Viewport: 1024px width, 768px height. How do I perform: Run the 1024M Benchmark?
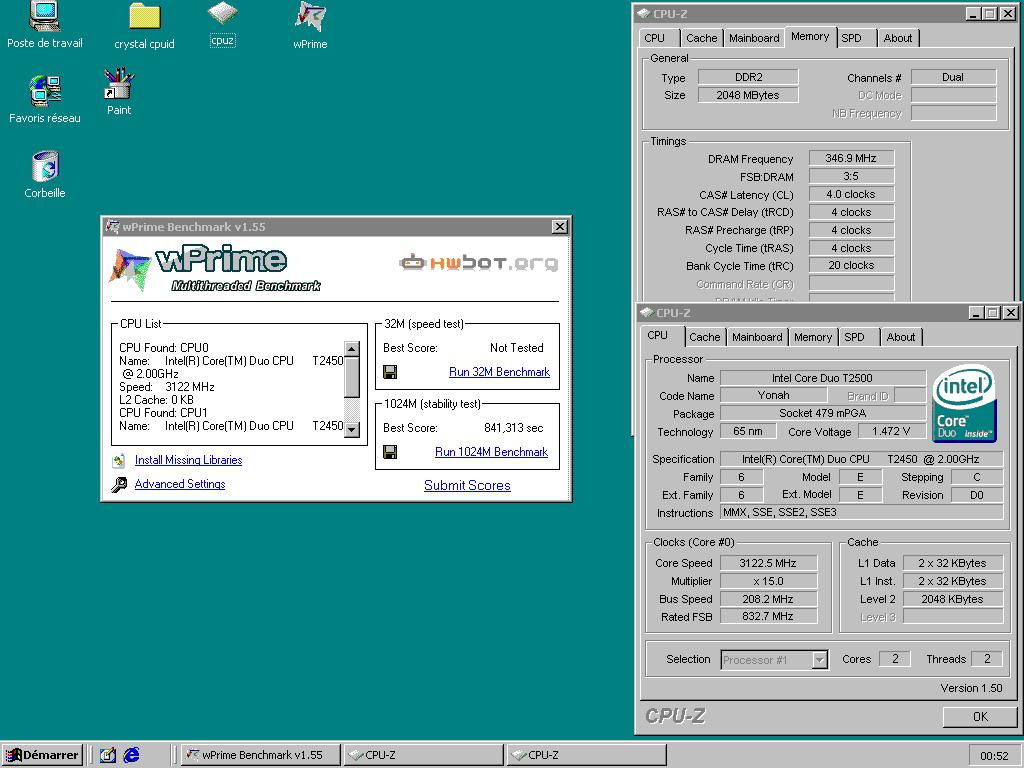click(492, 452)
